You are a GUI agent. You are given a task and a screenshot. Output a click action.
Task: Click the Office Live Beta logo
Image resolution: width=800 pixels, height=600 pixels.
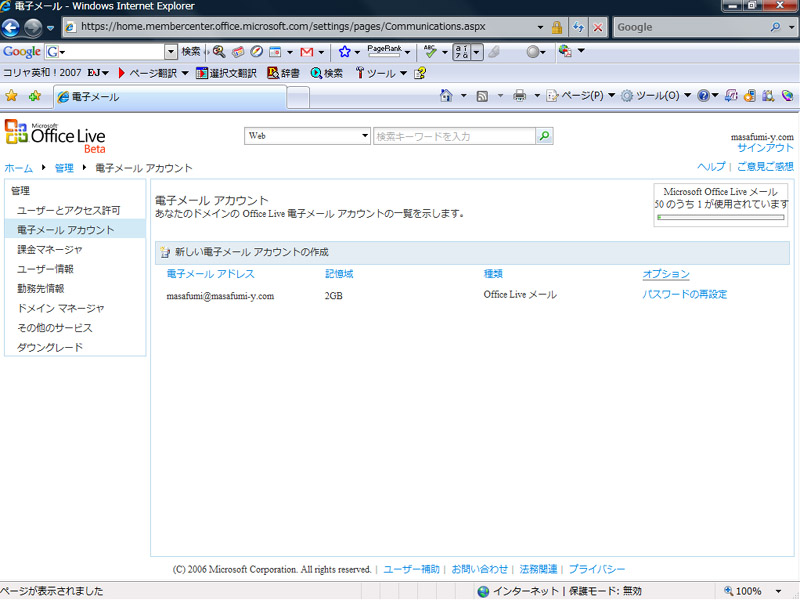(55, 136)
